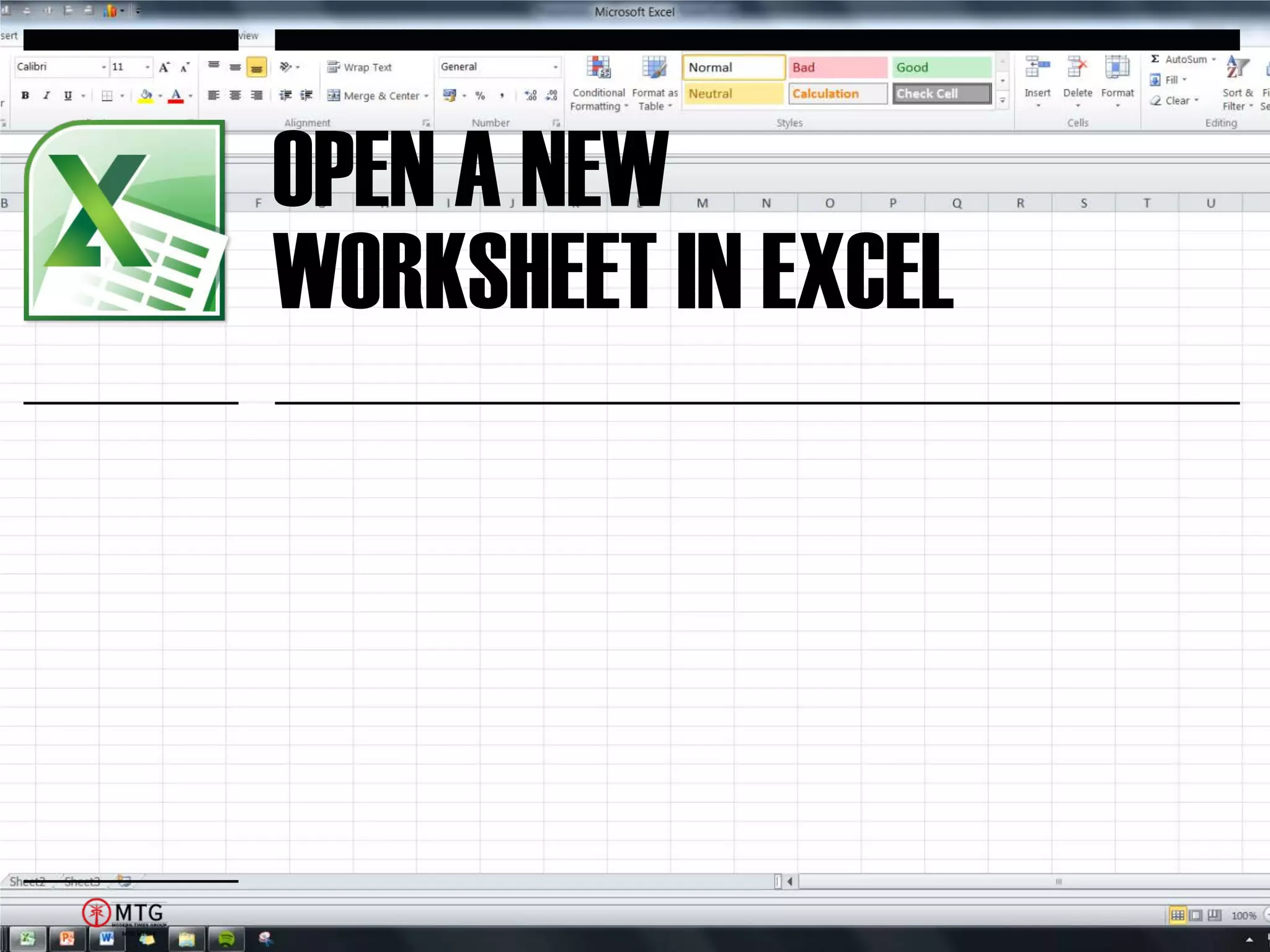1270x952 pixels.
Task: Expand the General number format dropdown
Action: [x=555, y=67]
